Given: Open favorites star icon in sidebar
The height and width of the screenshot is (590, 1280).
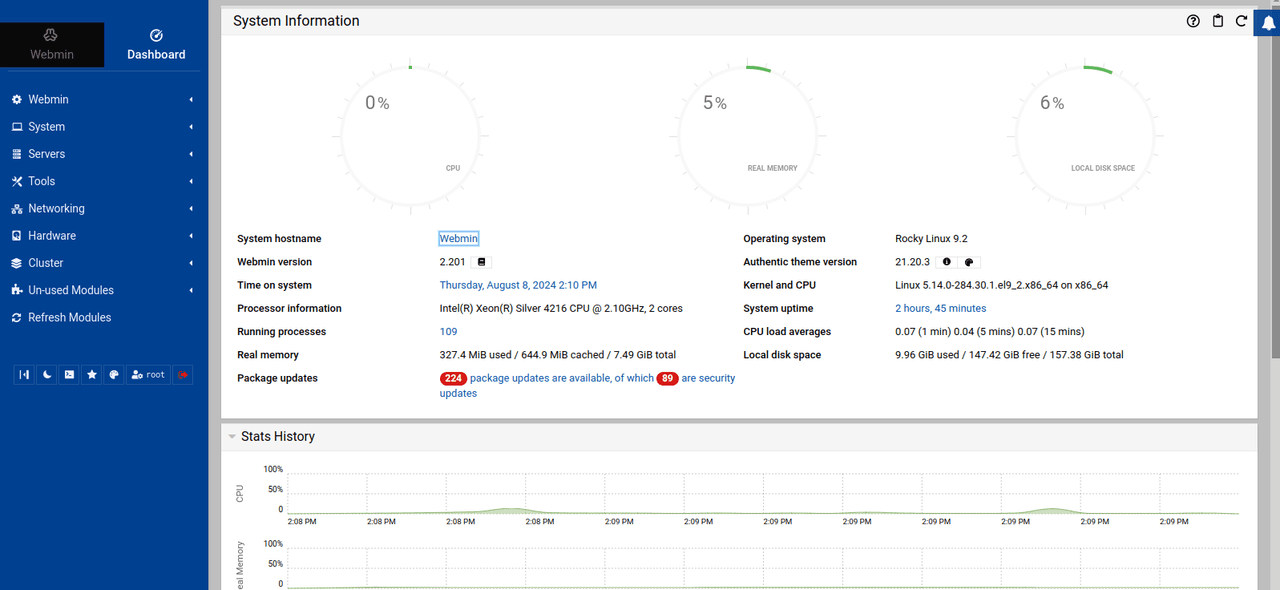Looking at the screenshot, I should [92, 375].
